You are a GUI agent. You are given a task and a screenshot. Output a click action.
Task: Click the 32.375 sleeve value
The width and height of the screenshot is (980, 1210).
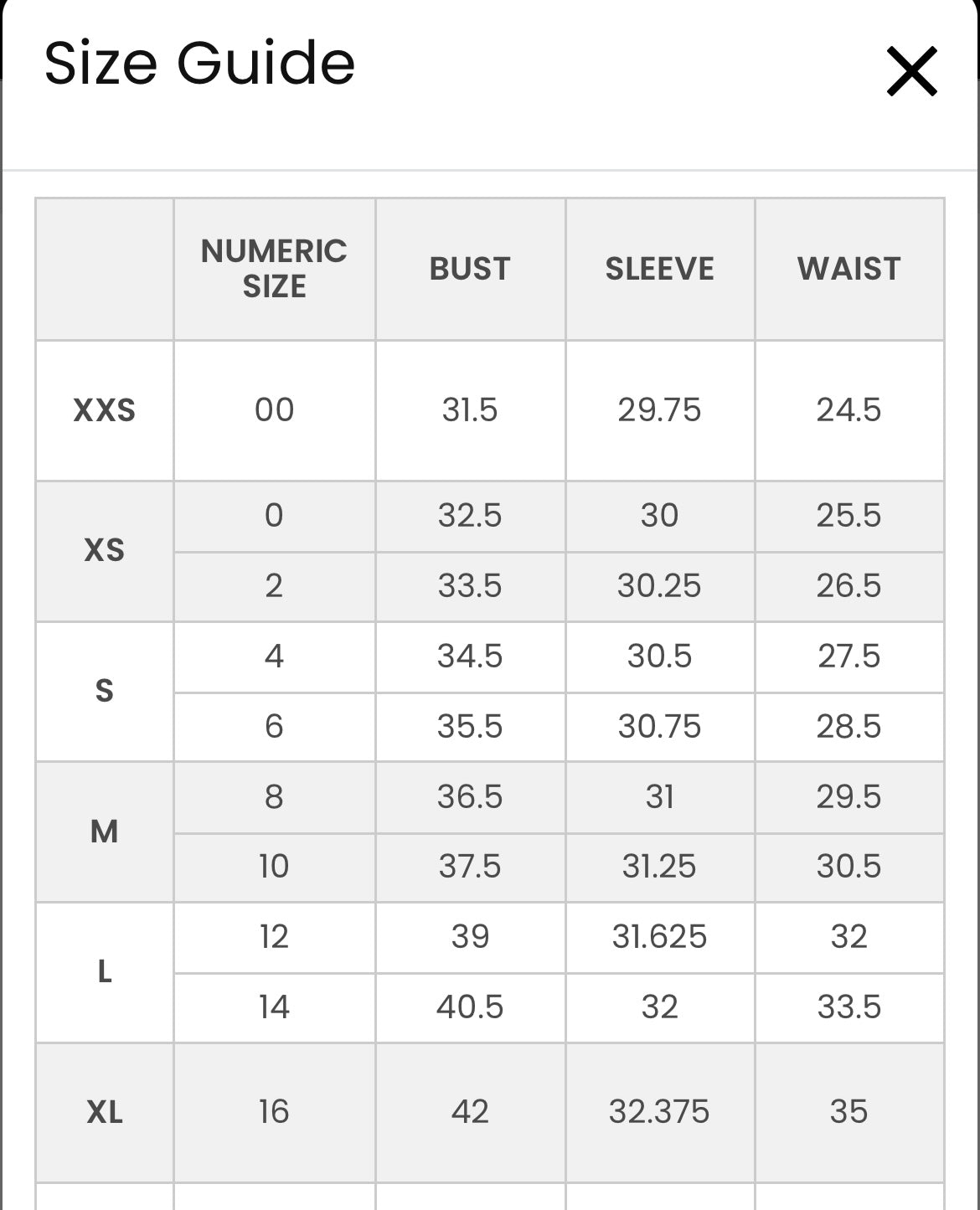[659, 1112]
